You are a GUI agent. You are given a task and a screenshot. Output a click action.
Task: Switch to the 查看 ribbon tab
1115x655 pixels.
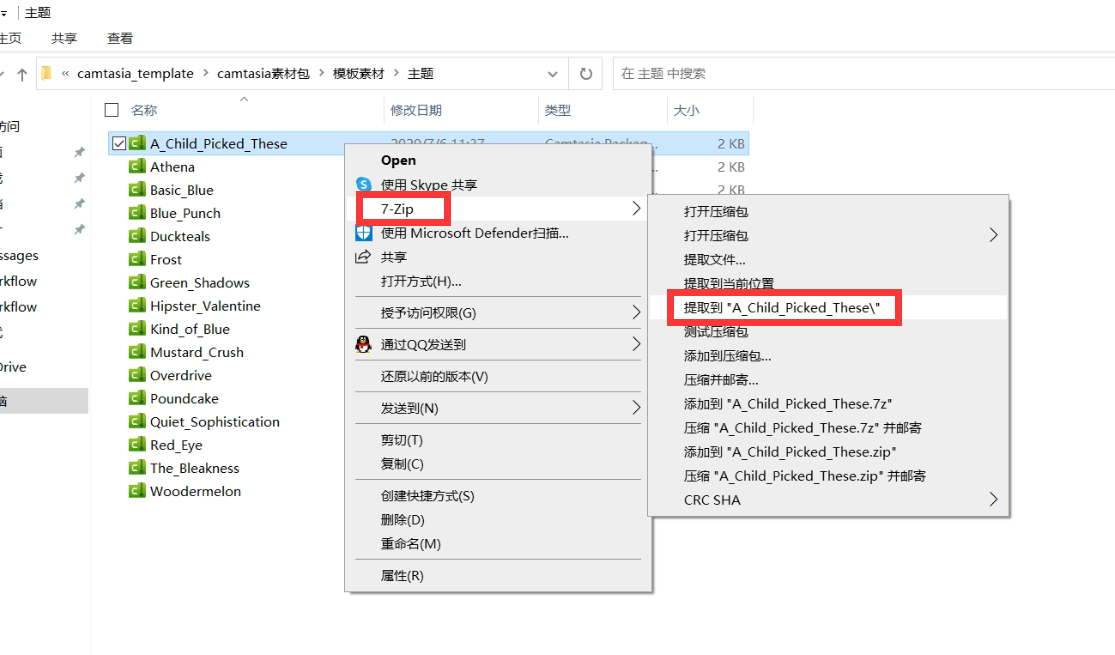click(118, 38)
